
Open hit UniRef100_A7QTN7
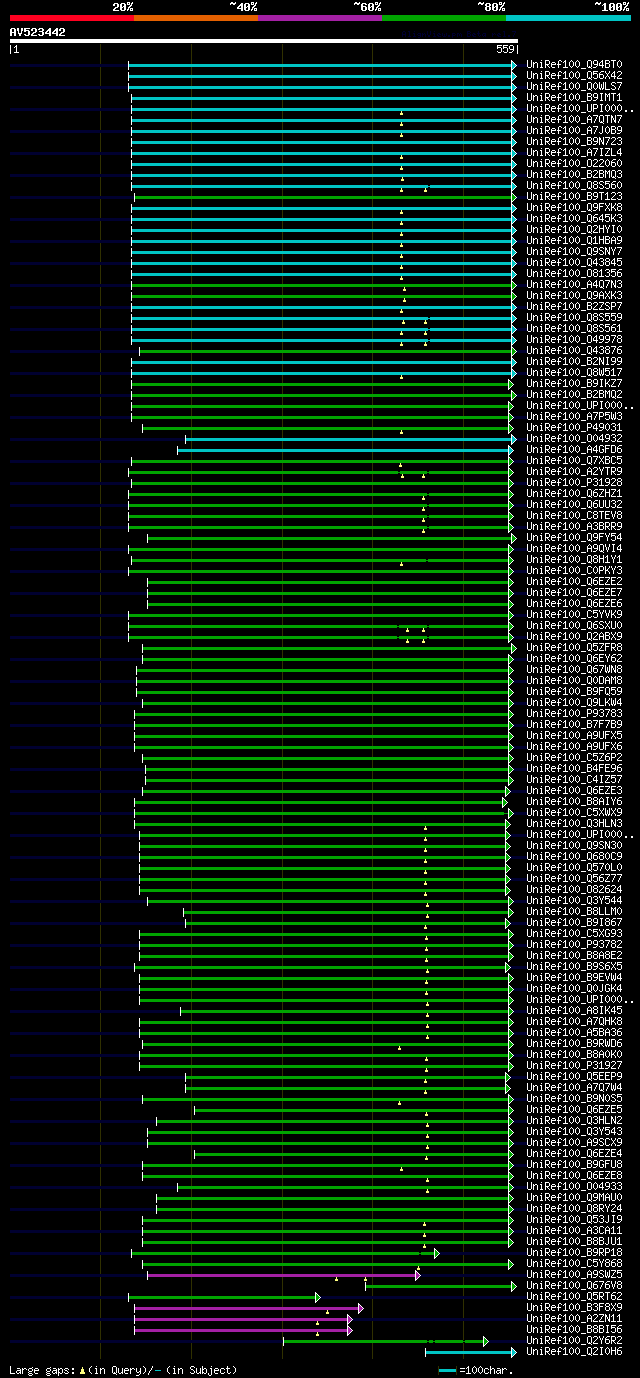574,120
